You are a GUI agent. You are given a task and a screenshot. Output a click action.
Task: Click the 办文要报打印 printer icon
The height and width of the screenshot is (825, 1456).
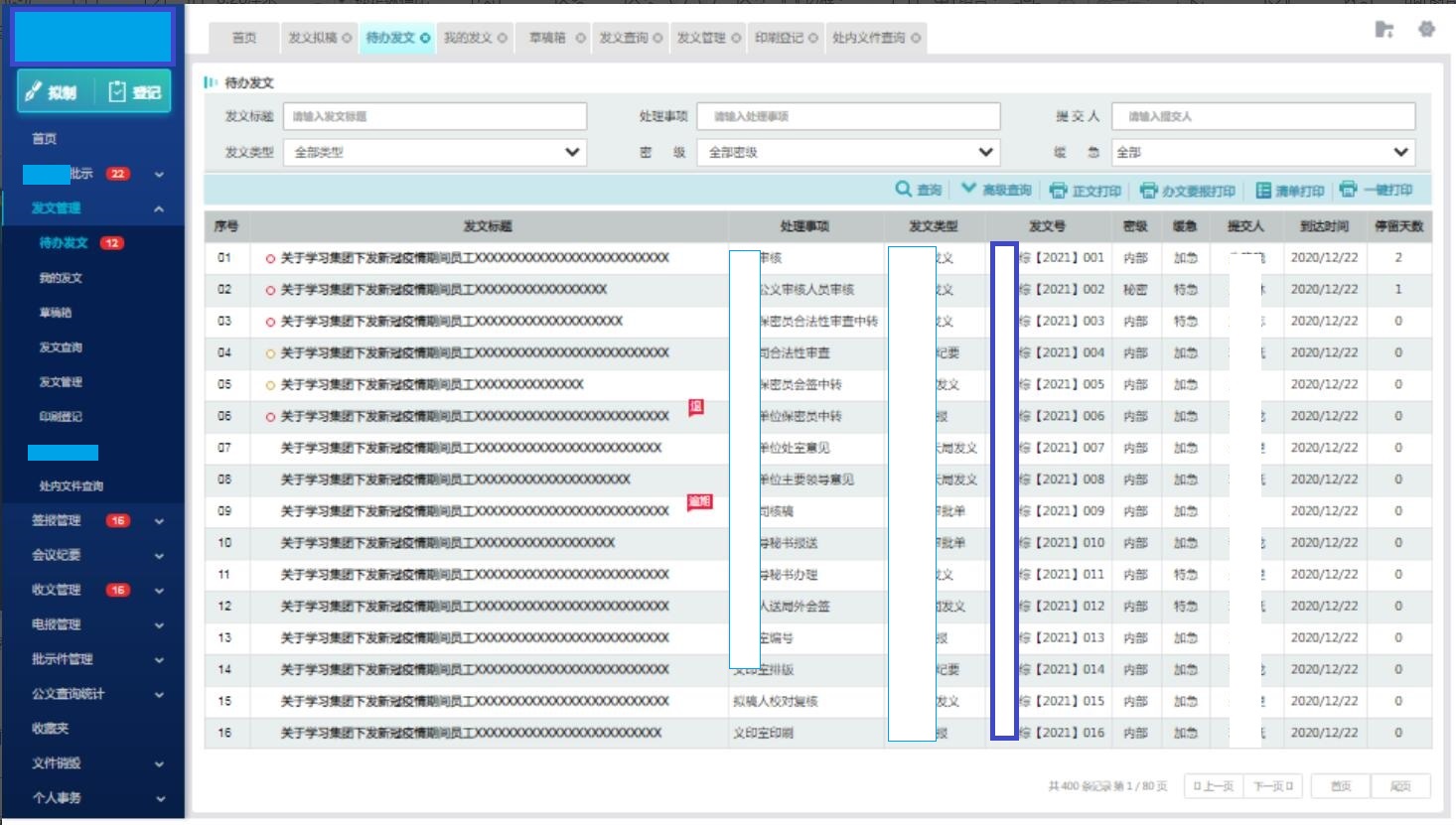point(1149,190)
